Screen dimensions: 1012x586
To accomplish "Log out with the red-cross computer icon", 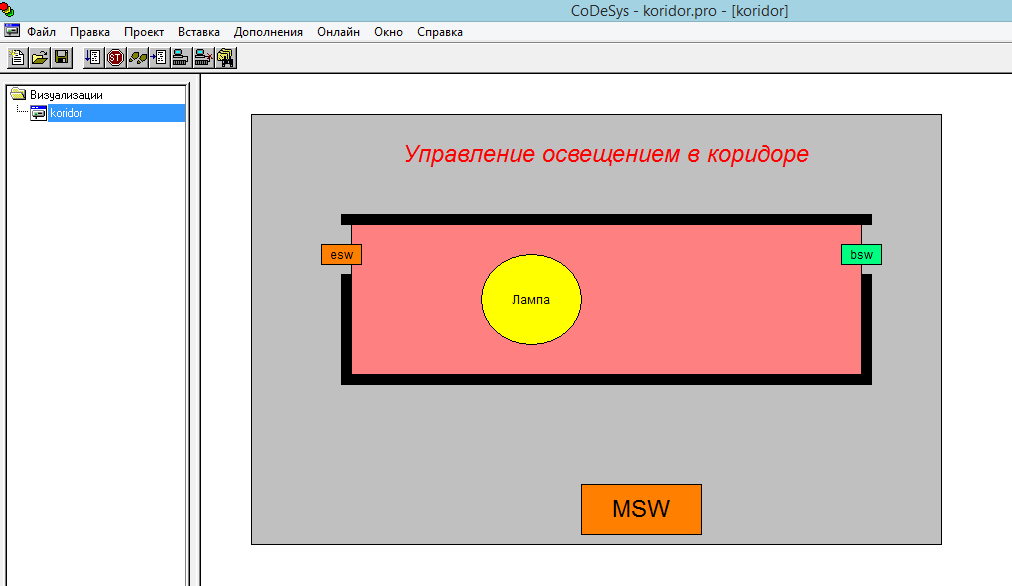I will pyautogui.click(x=203, y=57).
